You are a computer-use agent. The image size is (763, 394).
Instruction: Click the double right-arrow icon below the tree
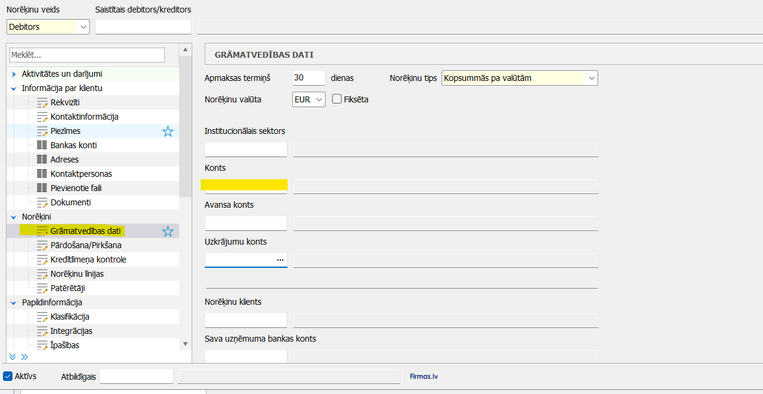tap(24, 357)
